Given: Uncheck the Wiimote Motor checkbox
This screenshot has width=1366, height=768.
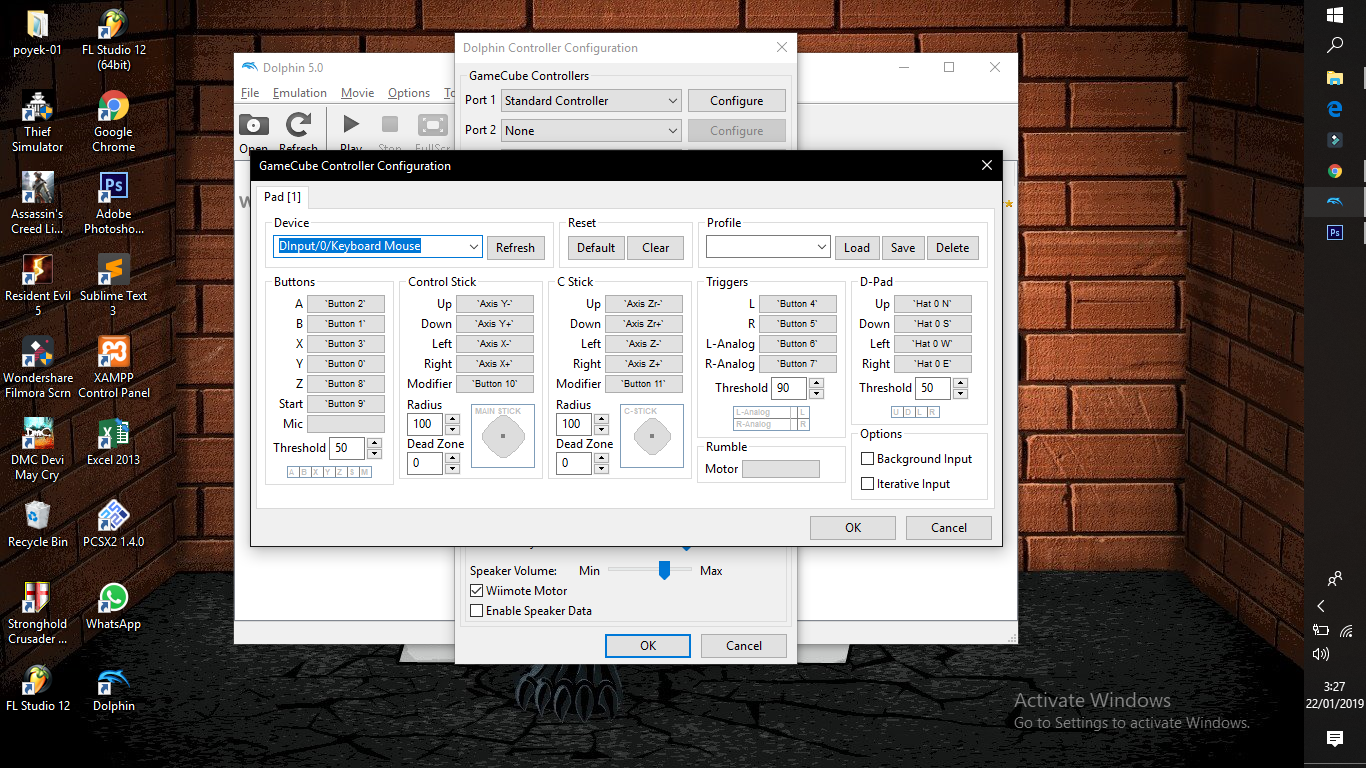Looking at the screenshot, I should [x=477, y=591].
